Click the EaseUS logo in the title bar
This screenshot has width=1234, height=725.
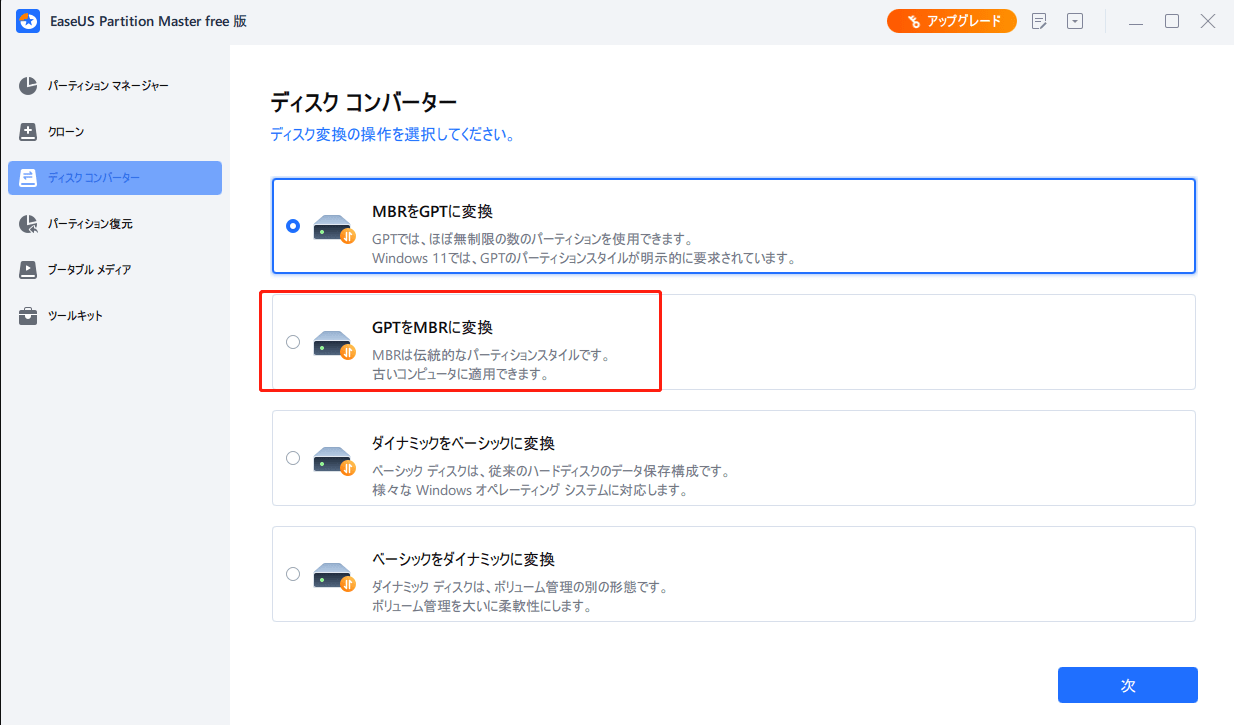click(x=27, y=20)
